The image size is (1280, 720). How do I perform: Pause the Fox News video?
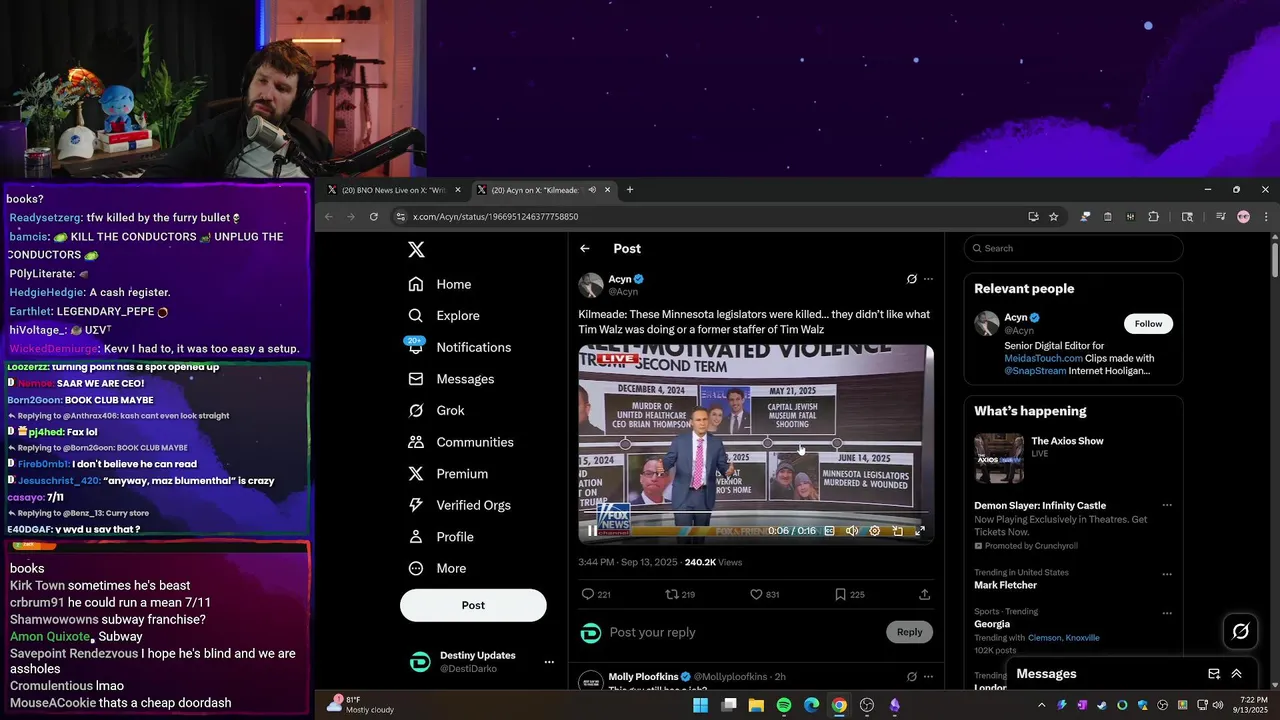click(592, 531)
